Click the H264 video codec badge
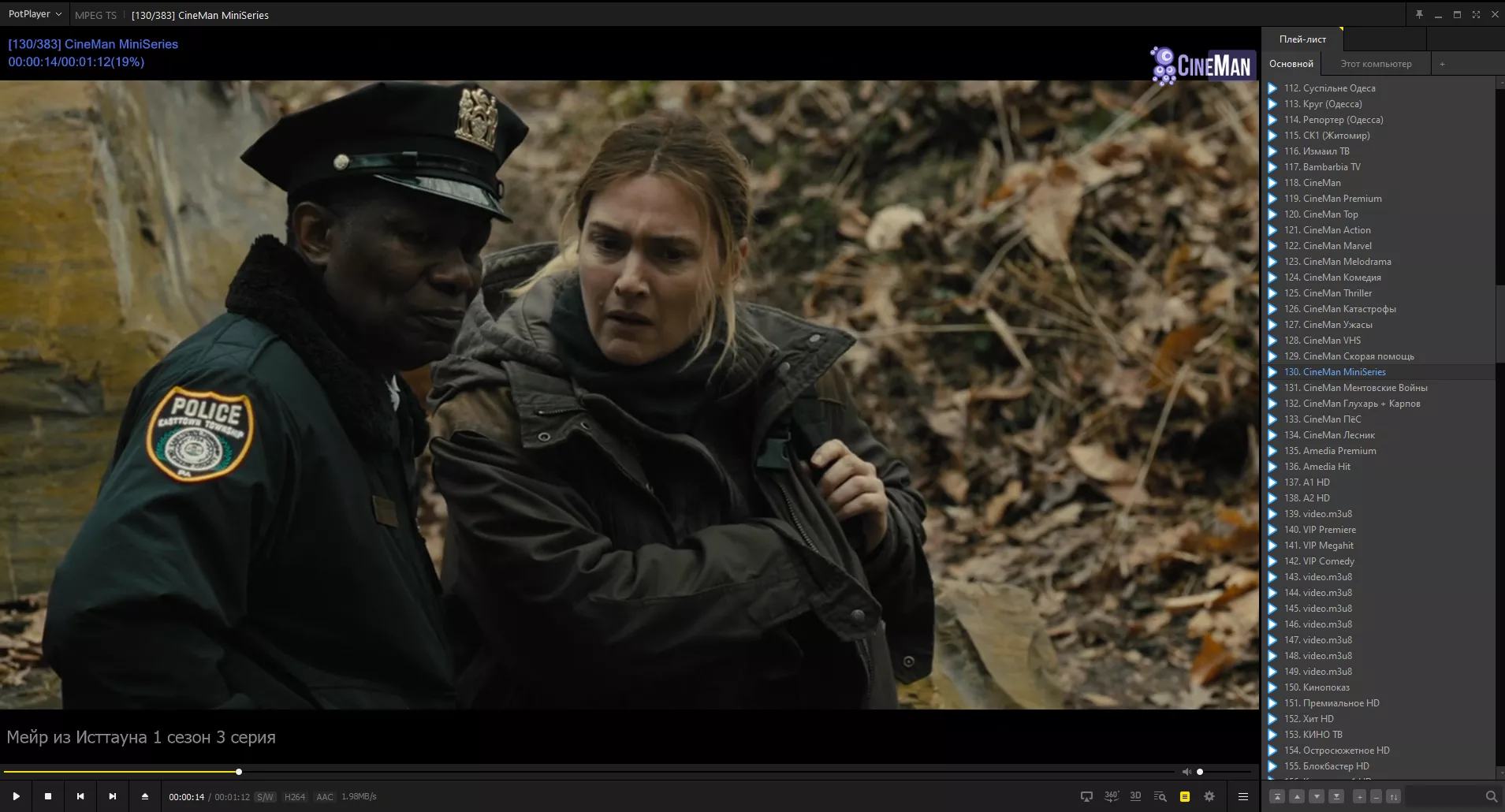 [294, 797]
